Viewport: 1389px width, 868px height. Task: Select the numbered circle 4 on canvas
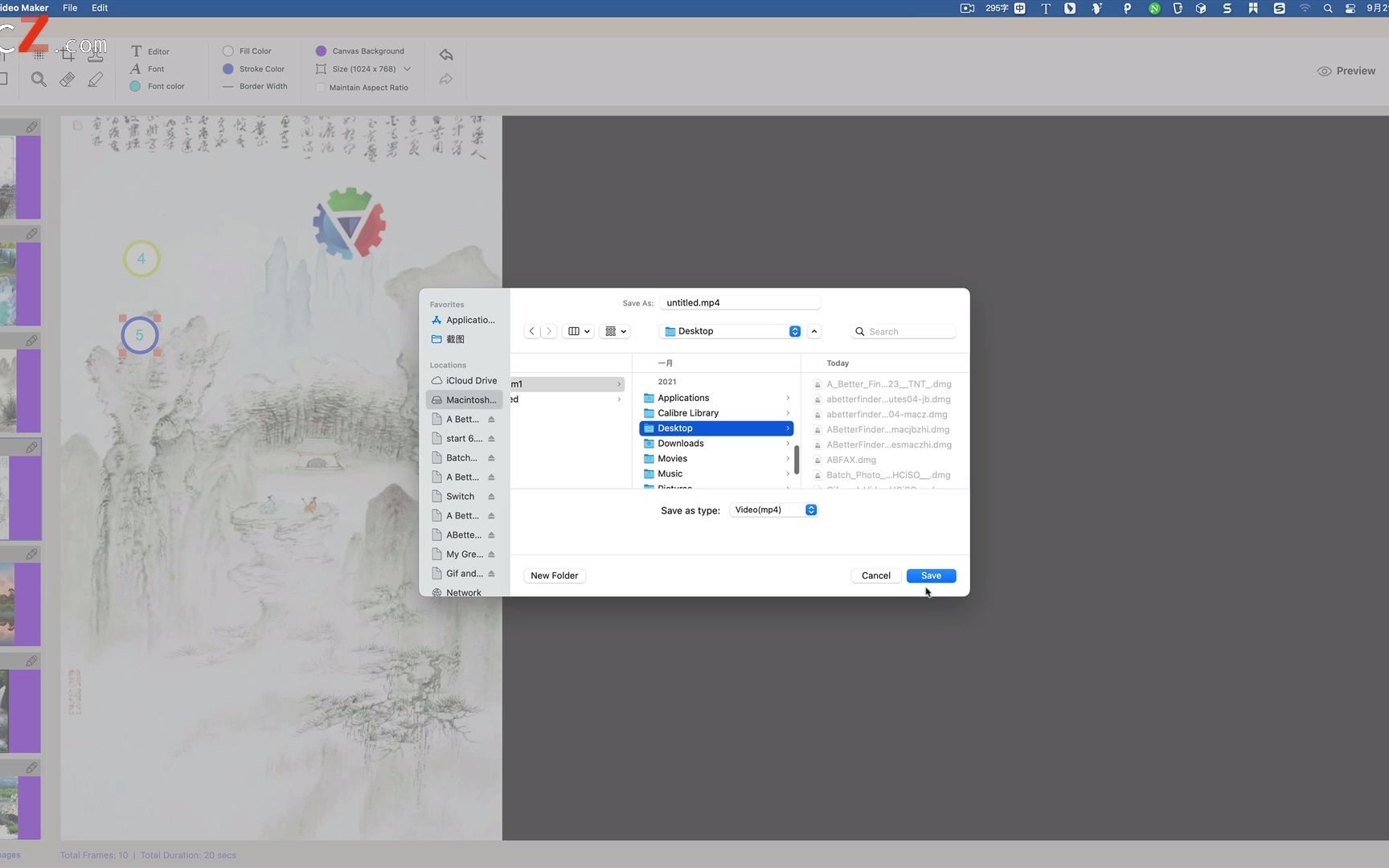pos(141,259)
